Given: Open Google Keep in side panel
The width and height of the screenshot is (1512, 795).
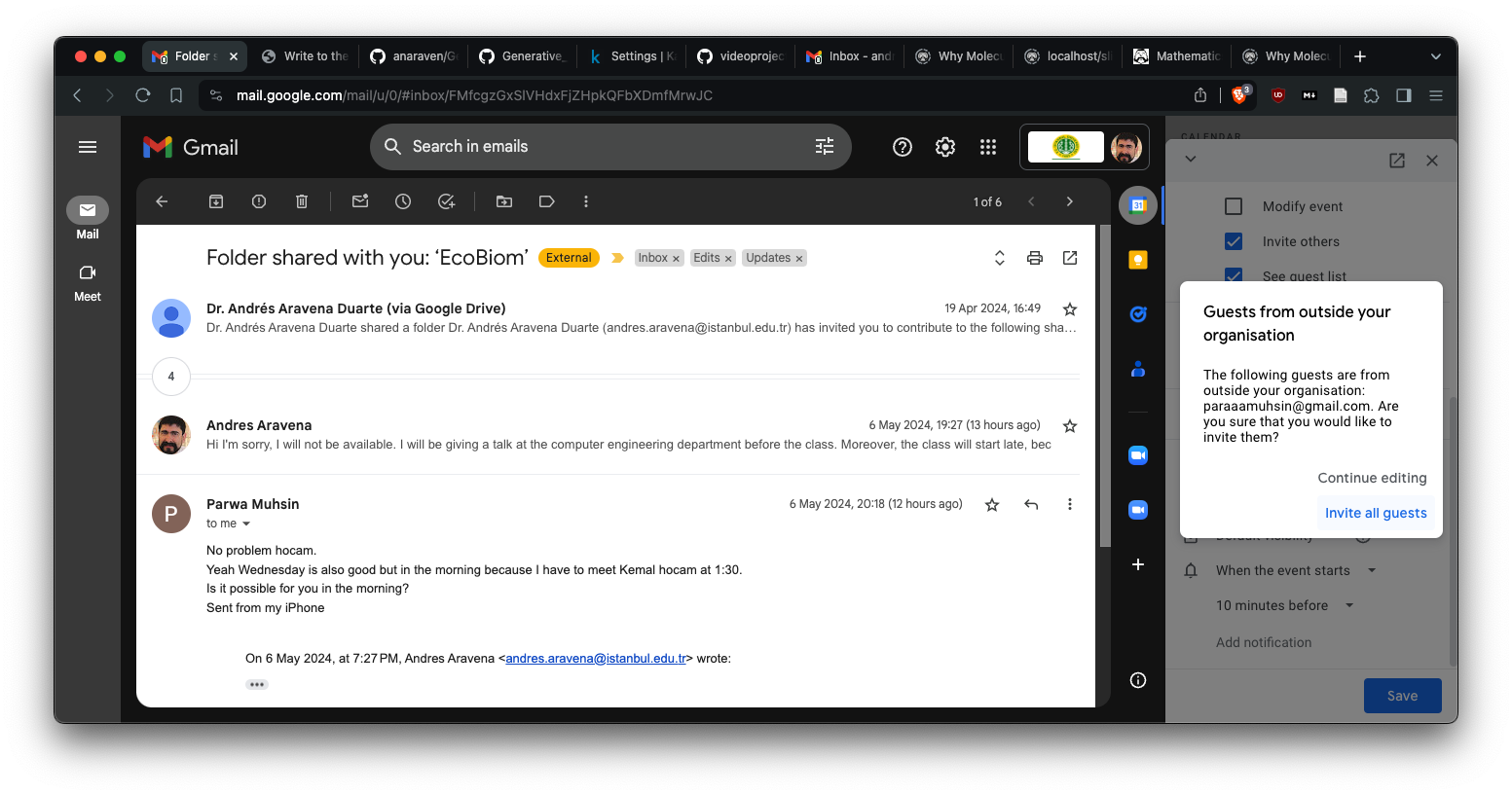Looking at the screenshot, I should [x=1137, y=260].
